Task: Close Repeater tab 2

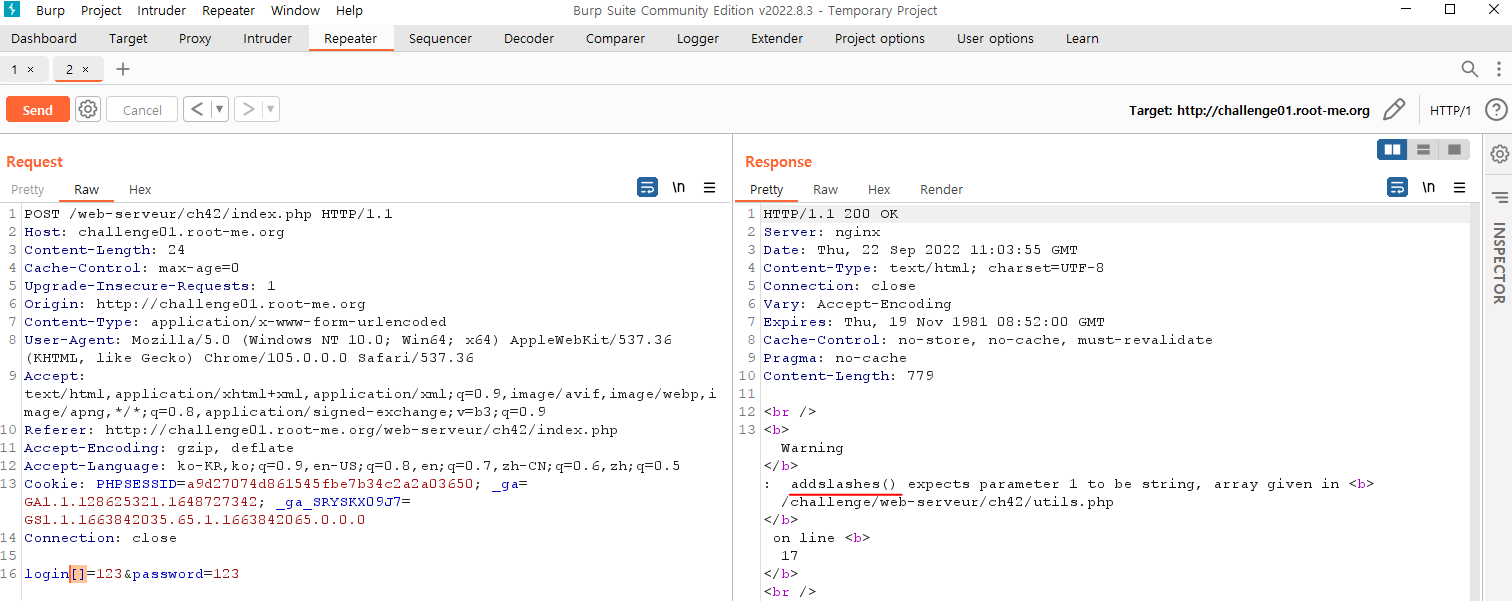Action: [85, 69]
